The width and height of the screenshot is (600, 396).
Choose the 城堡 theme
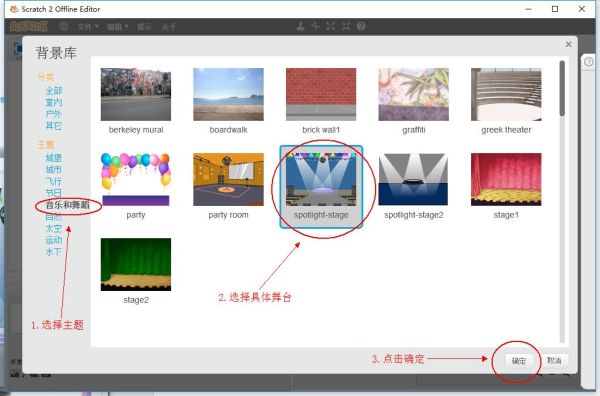54,158
